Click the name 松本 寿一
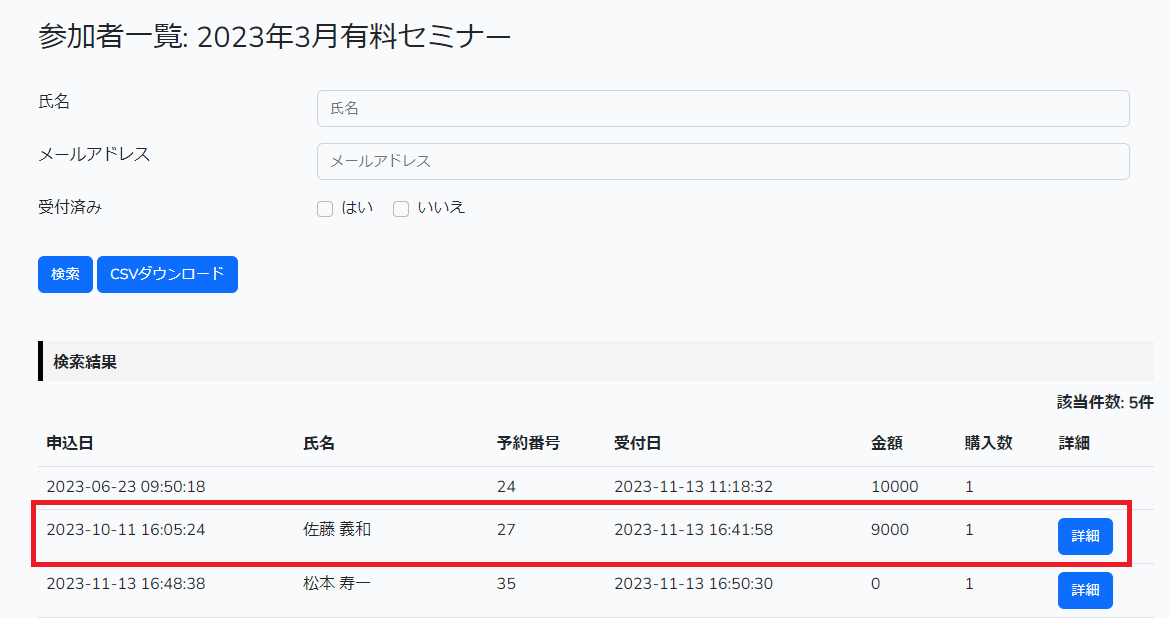 click(x=337, y=584)
